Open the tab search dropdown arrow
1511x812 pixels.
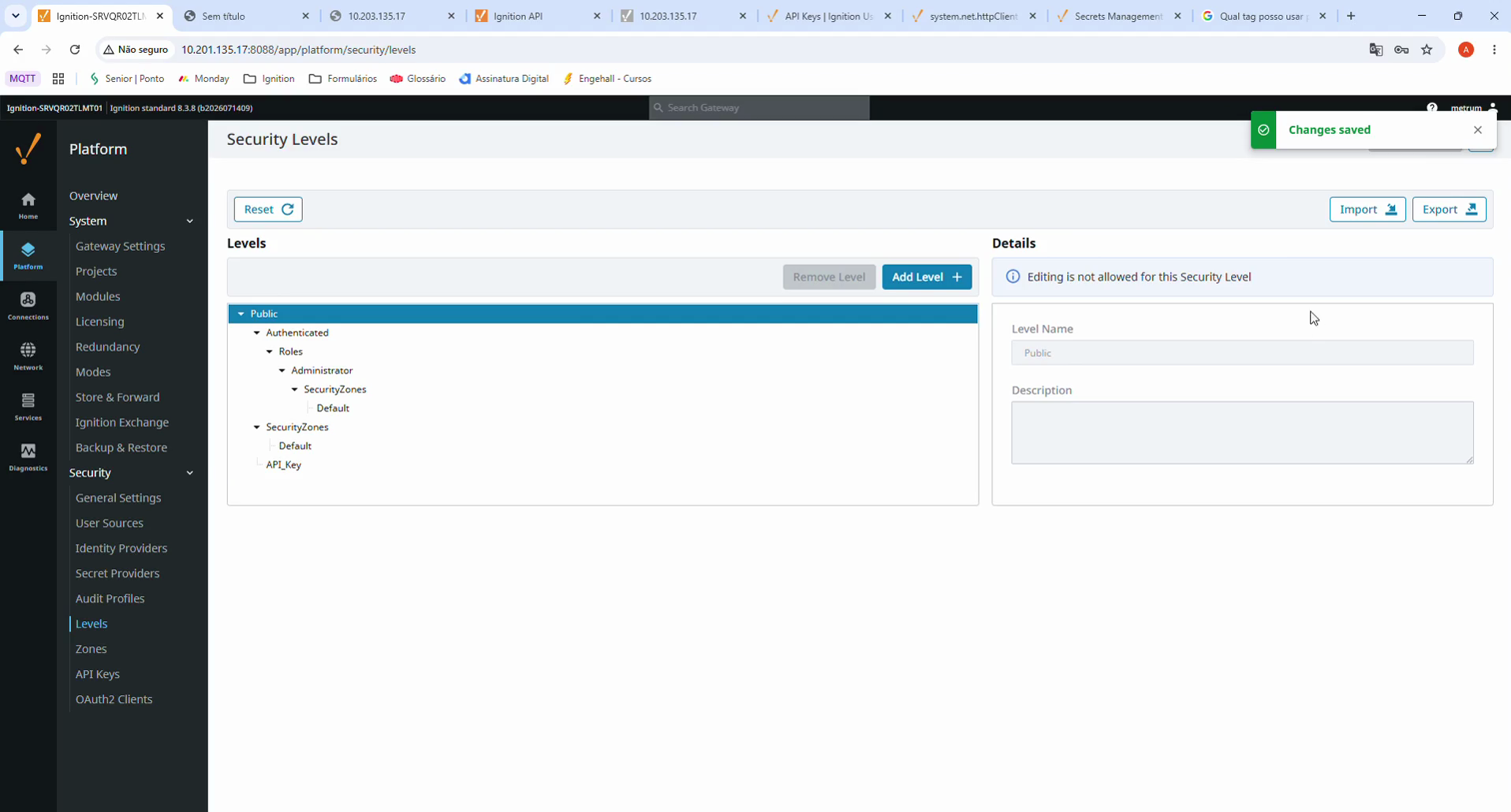pyautogui.click(x=15, y=16)
